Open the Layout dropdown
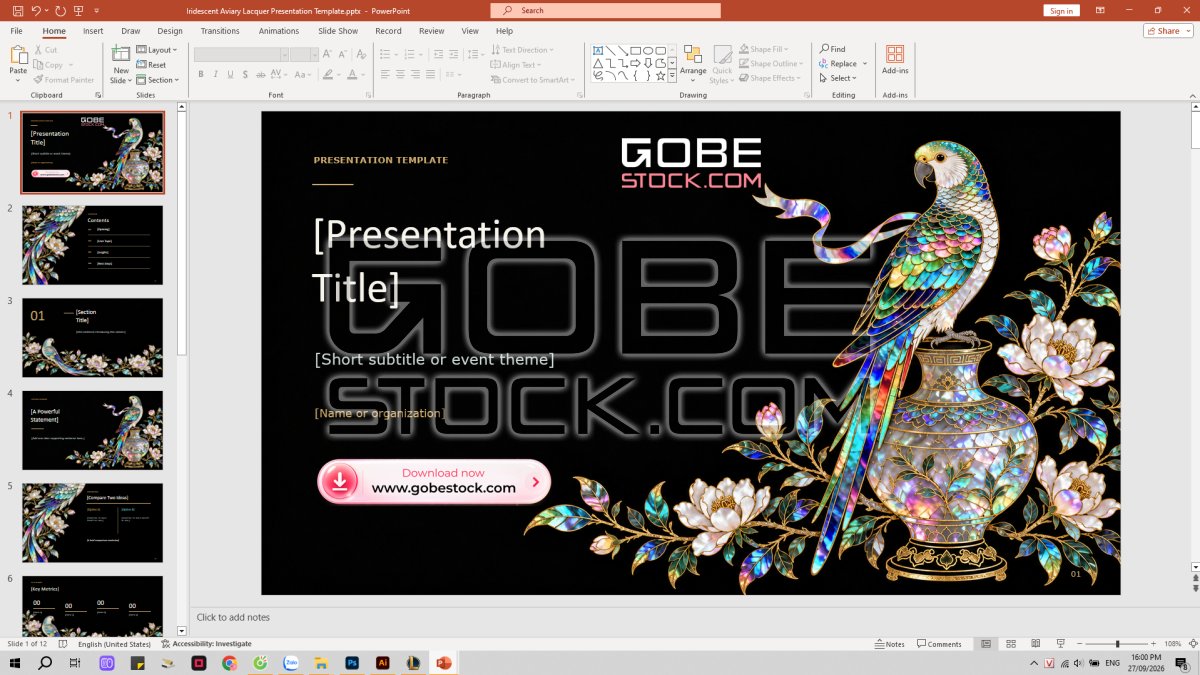 (x=157, y=49)
